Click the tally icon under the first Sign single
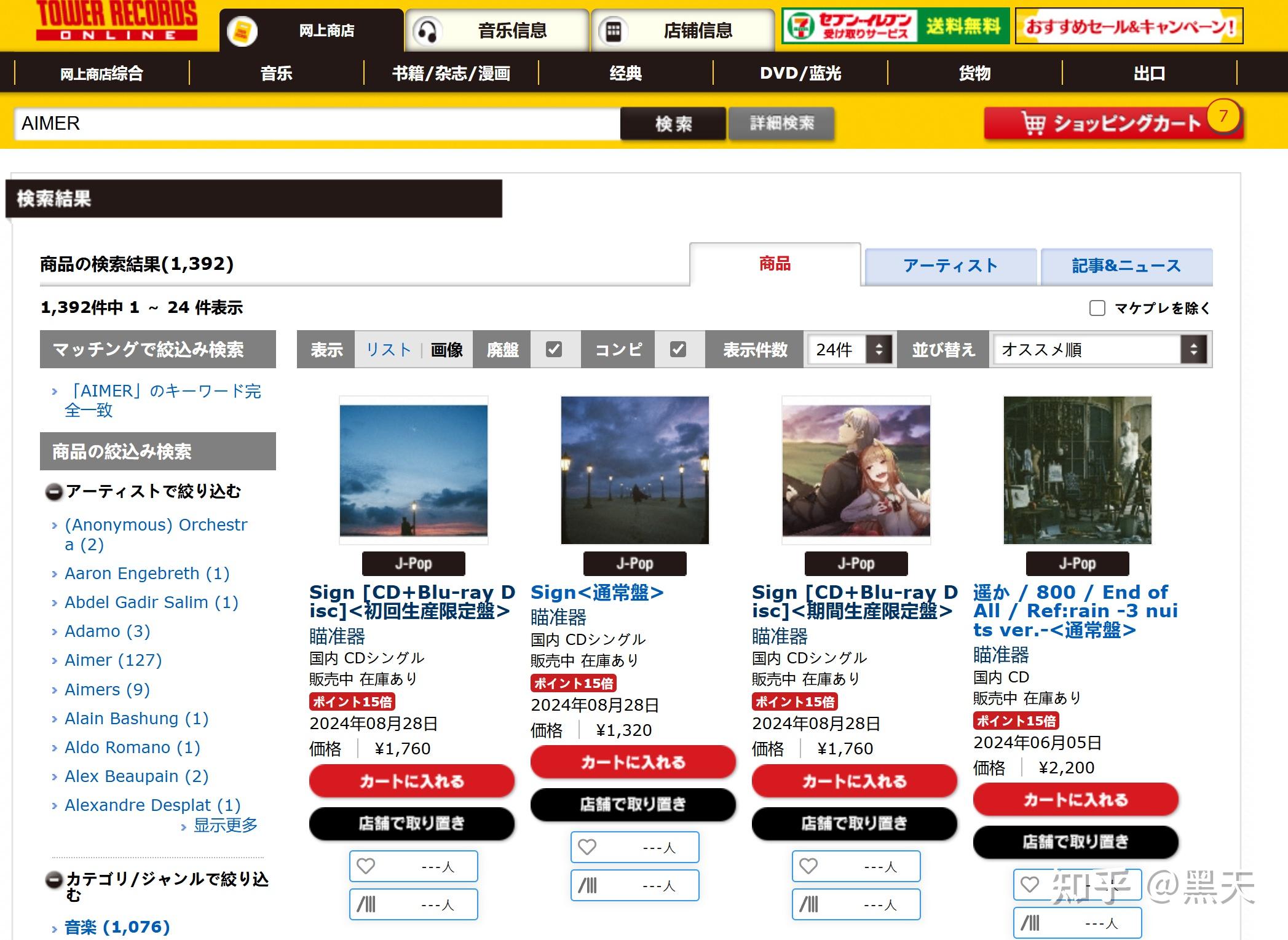Viewport: 1288px width, 940px height. pos(366,904)
